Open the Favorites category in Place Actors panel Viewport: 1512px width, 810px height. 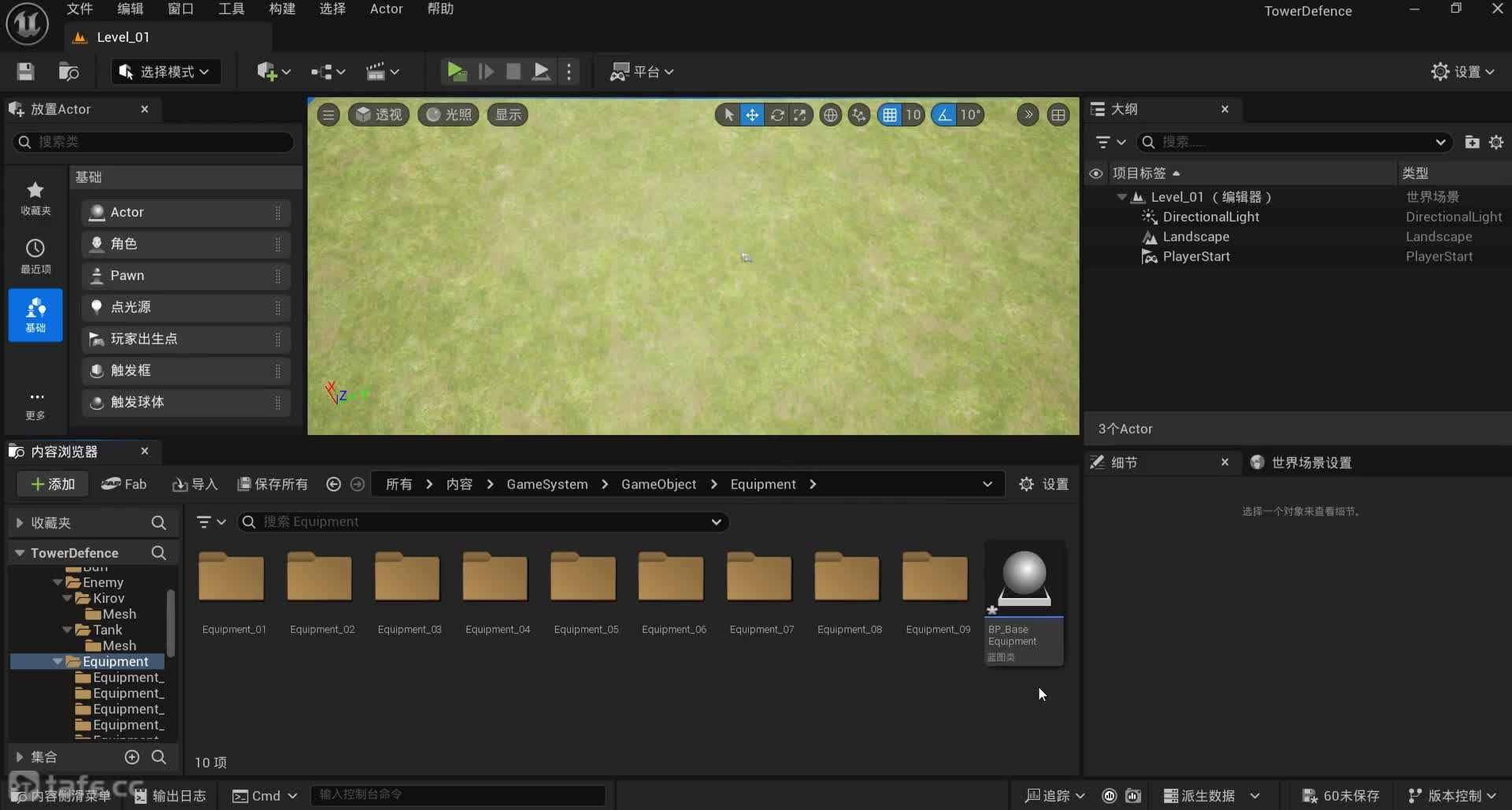tap(35, 197)
